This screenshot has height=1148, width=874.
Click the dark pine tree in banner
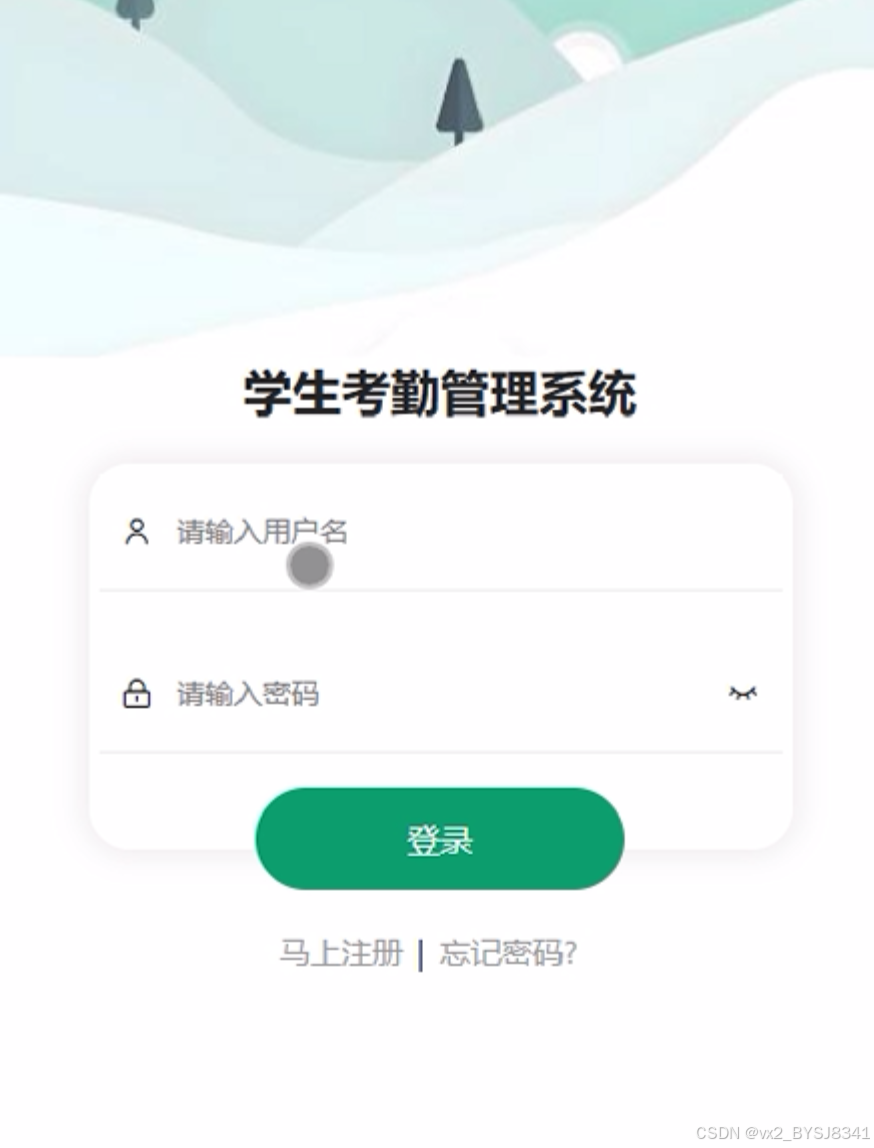[x=460, y=101]
